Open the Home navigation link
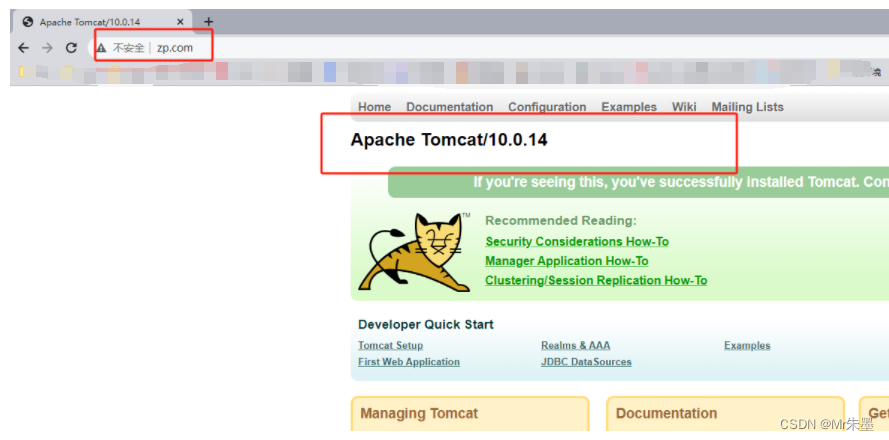Viewport: 889px width, 440px height. (x=374, y=107)
